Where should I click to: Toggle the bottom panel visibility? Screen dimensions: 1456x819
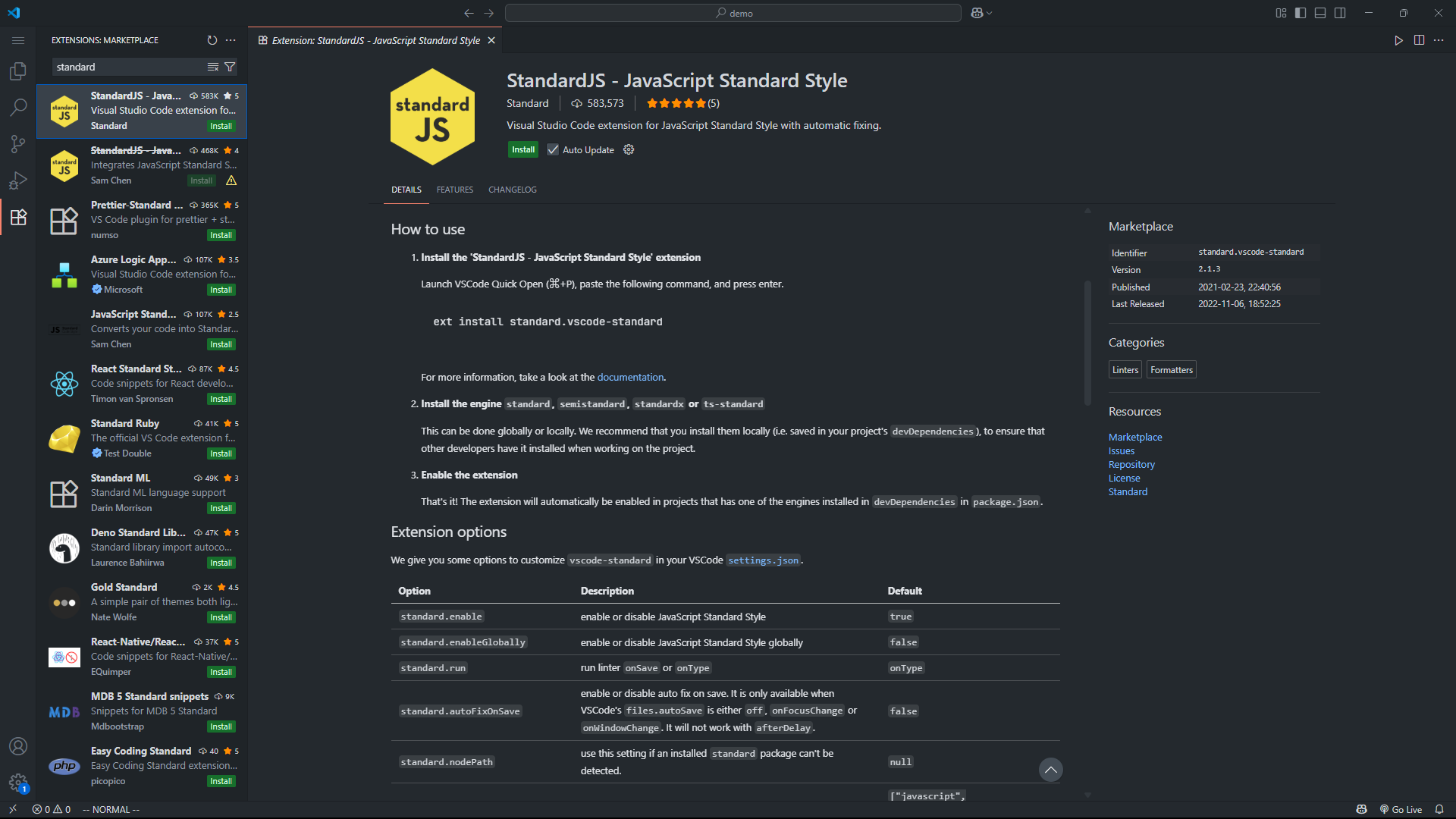click(1320, 13)
